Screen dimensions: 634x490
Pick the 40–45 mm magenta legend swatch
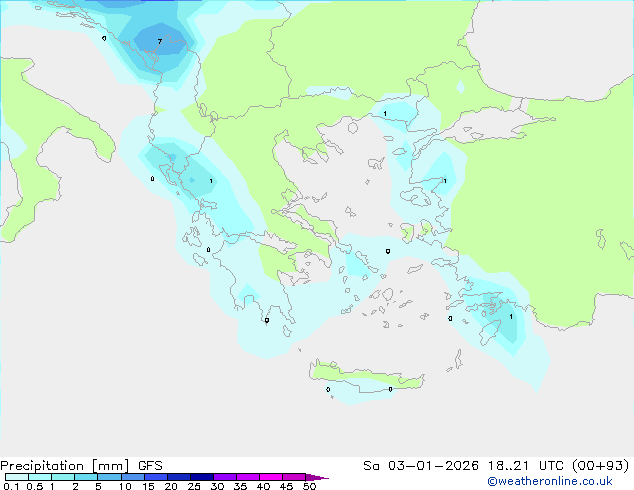(x=271, y=477)
